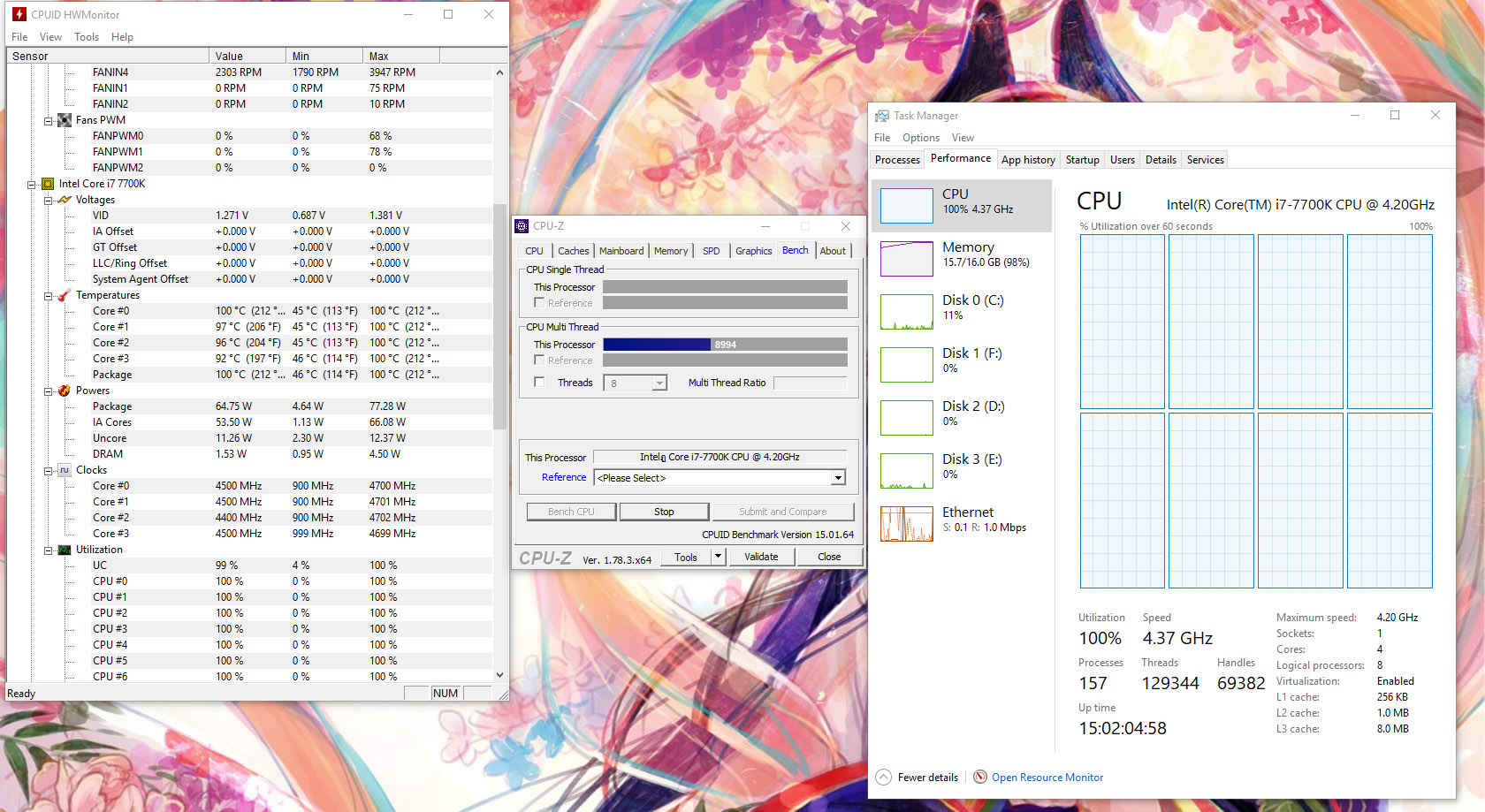Click the Temperatures thermometer icon
This screenshot has width=1485, height=812.
[65, 295]
